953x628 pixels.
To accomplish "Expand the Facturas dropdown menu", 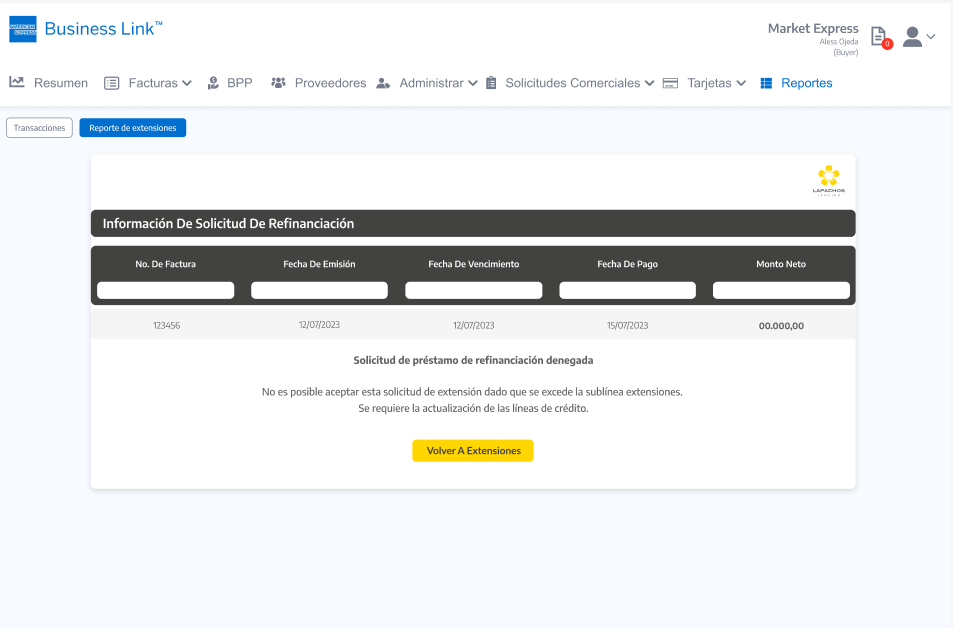I will click(186, 83).
